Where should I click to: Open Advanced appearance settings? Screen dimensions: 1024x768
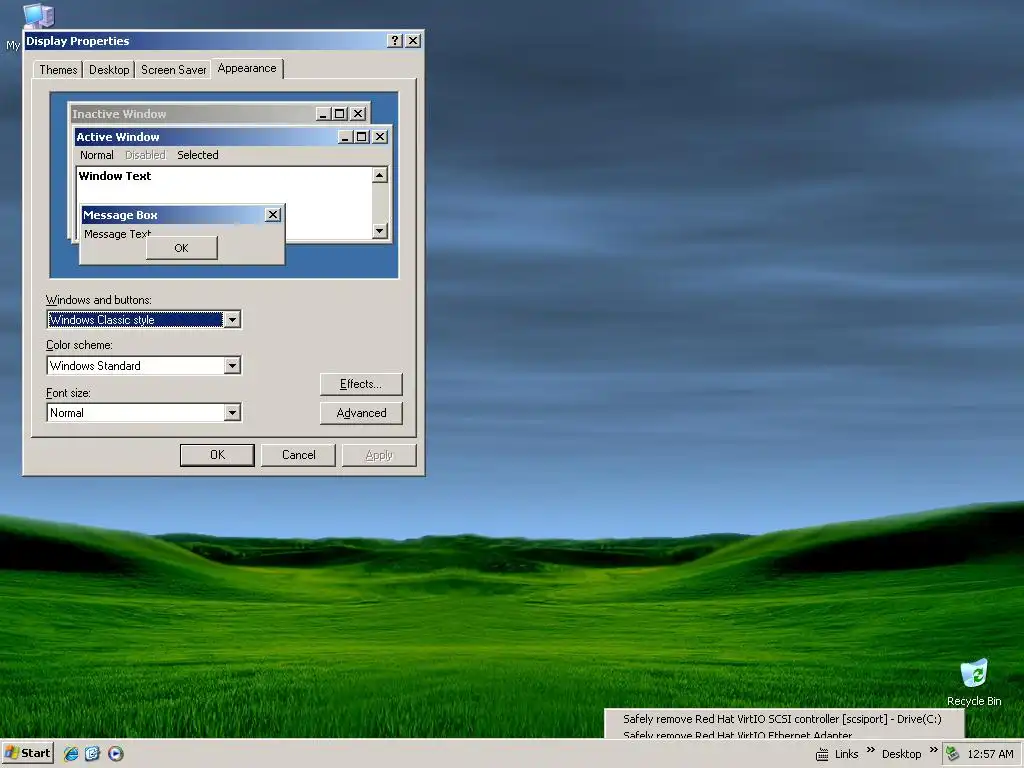[x=361, y=413]
